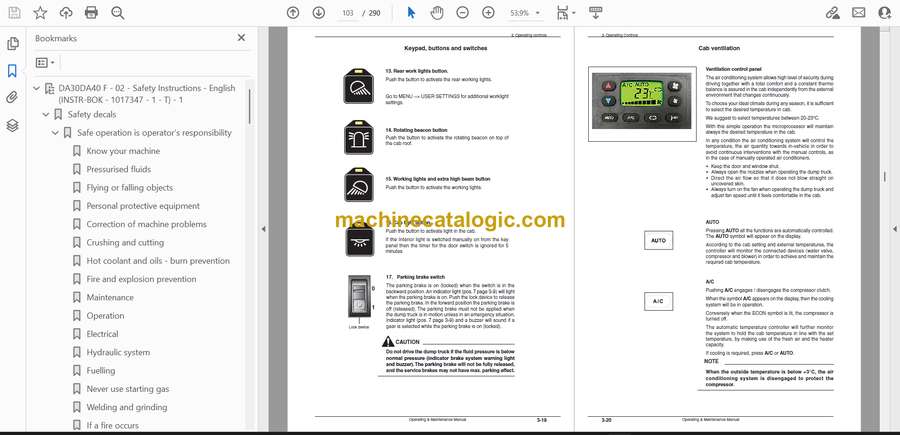
Task: Activate the hand pan tool
Action: pyautogui.click(x=437, y=13)
